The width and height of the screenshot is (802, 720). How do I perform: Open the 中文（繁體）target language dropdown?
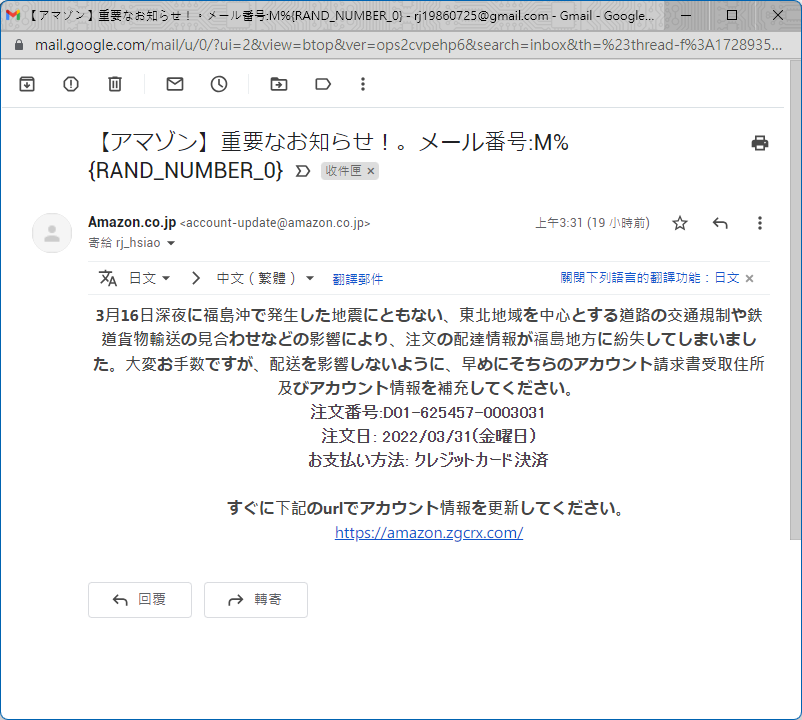[x=265, y=278]
